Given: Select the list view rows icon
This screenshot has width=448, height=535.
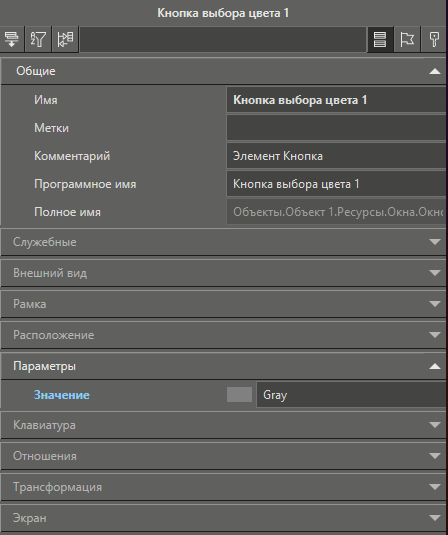Looking at the screenshot, I should tap(380, 39).
